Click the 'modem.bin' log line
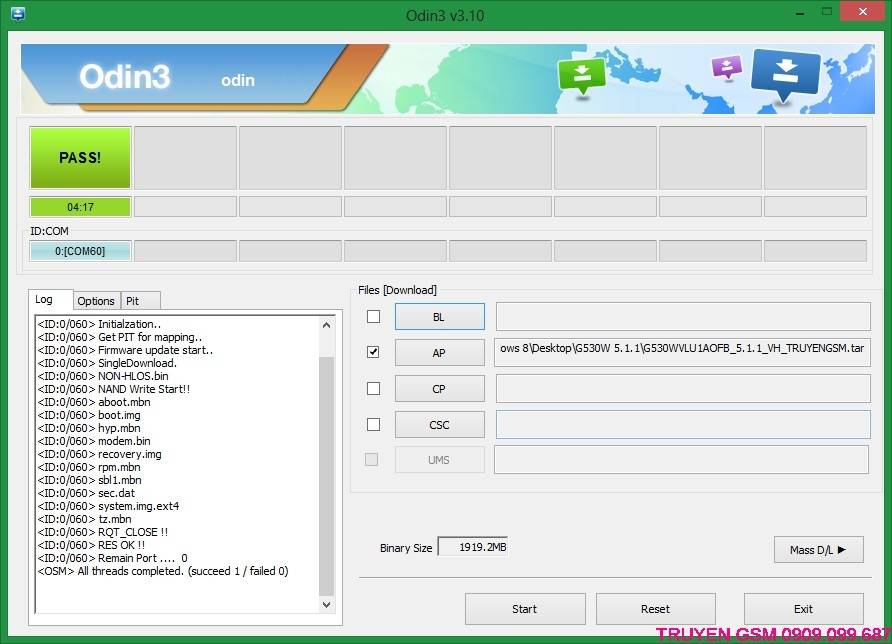Screen dimensions: 892x644 pos(94,441)
